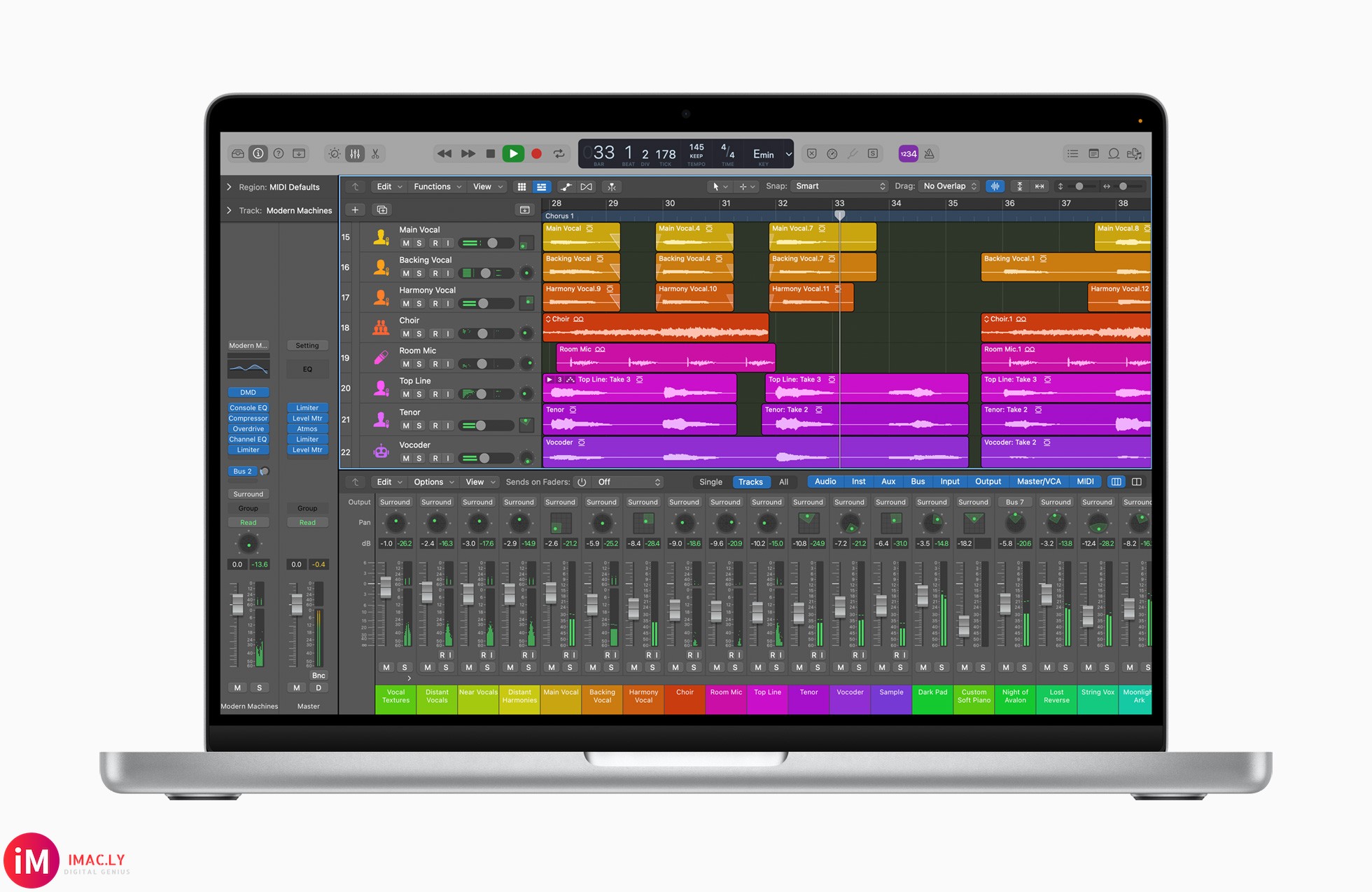
Task: Toggle the Flex view icon
Action: (587, 187)
